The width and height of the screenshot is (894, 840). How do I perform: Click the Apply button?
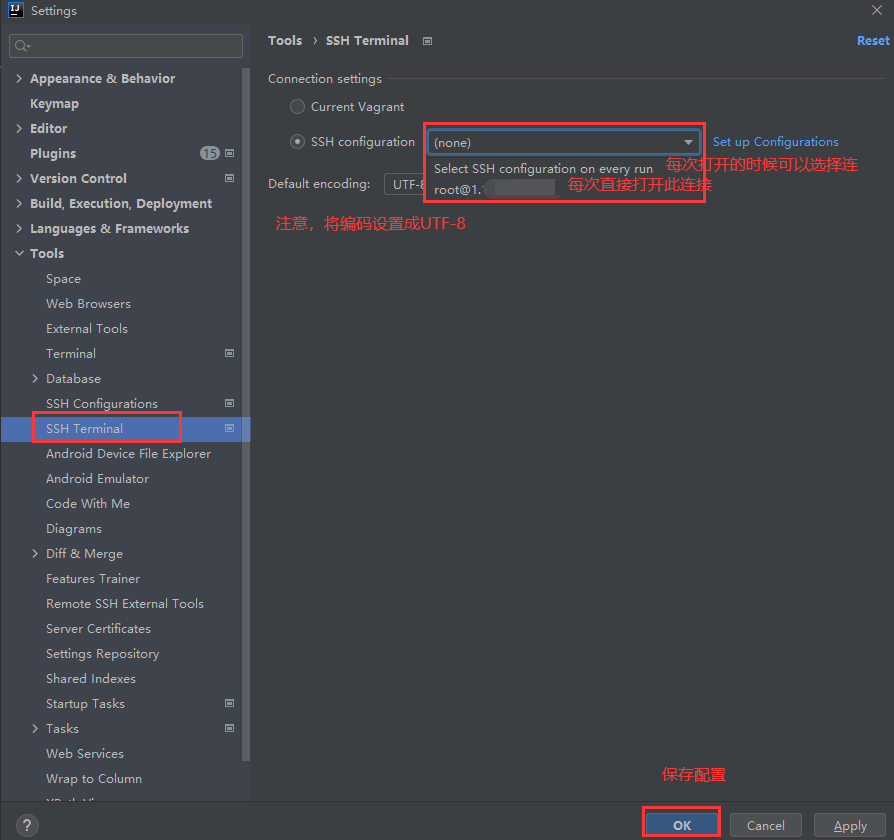point(850,825)
